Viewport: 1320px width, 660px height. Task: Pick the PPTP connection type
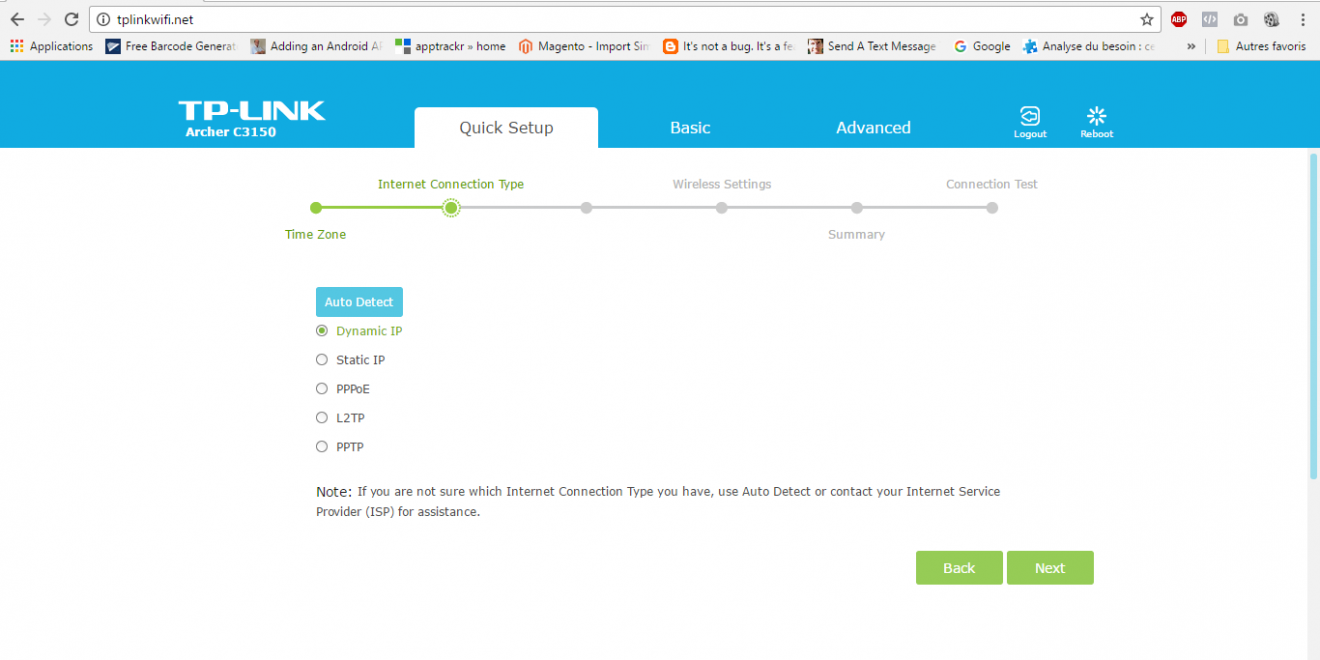[x=322, y=447]
